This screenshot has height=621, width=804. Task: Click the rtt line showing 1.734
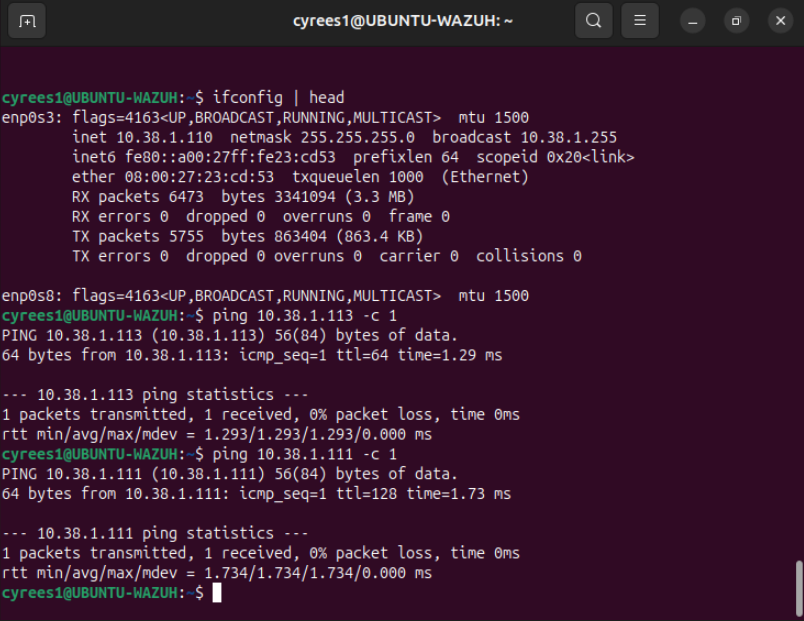[217, 573]
